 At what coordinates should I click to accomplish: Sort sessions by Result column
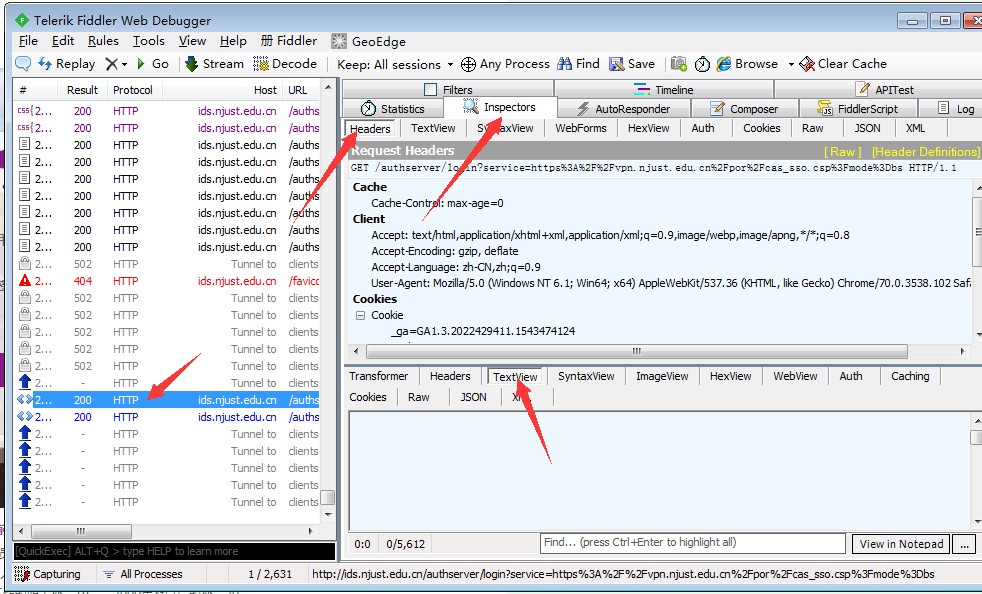click(82, 90)
